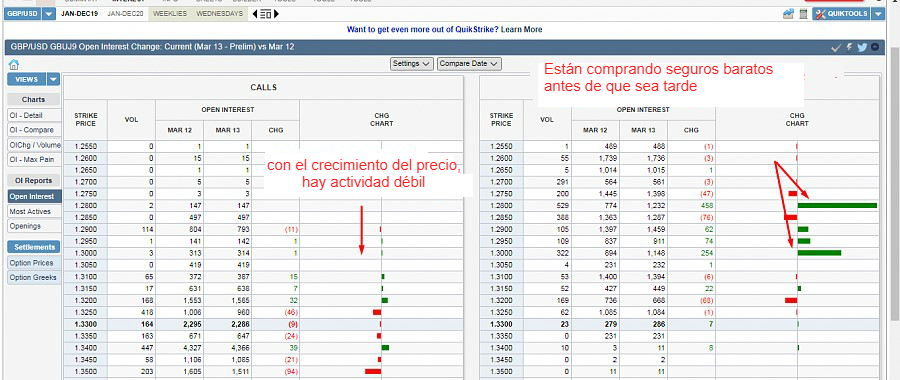Click the calls 1.3400 strike price cell
The image size is (900, 380).
click(86, 348)
